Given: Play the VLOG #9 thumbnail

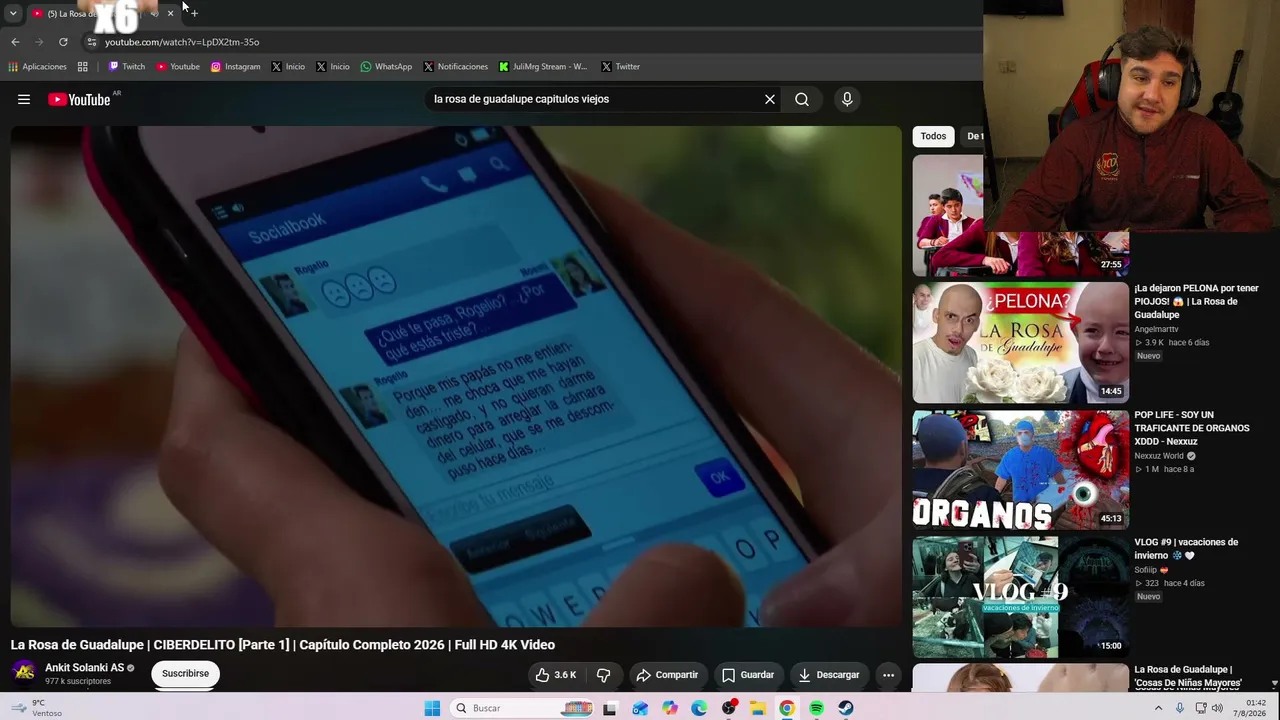Looking at the screenshot, I should coord(1020,597).
